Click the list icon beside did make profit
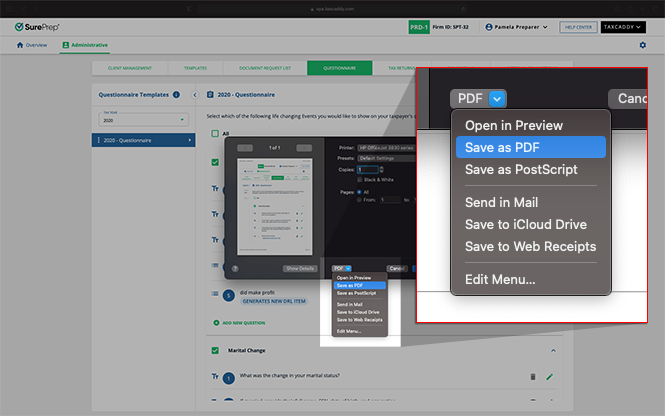 (215, 293)
